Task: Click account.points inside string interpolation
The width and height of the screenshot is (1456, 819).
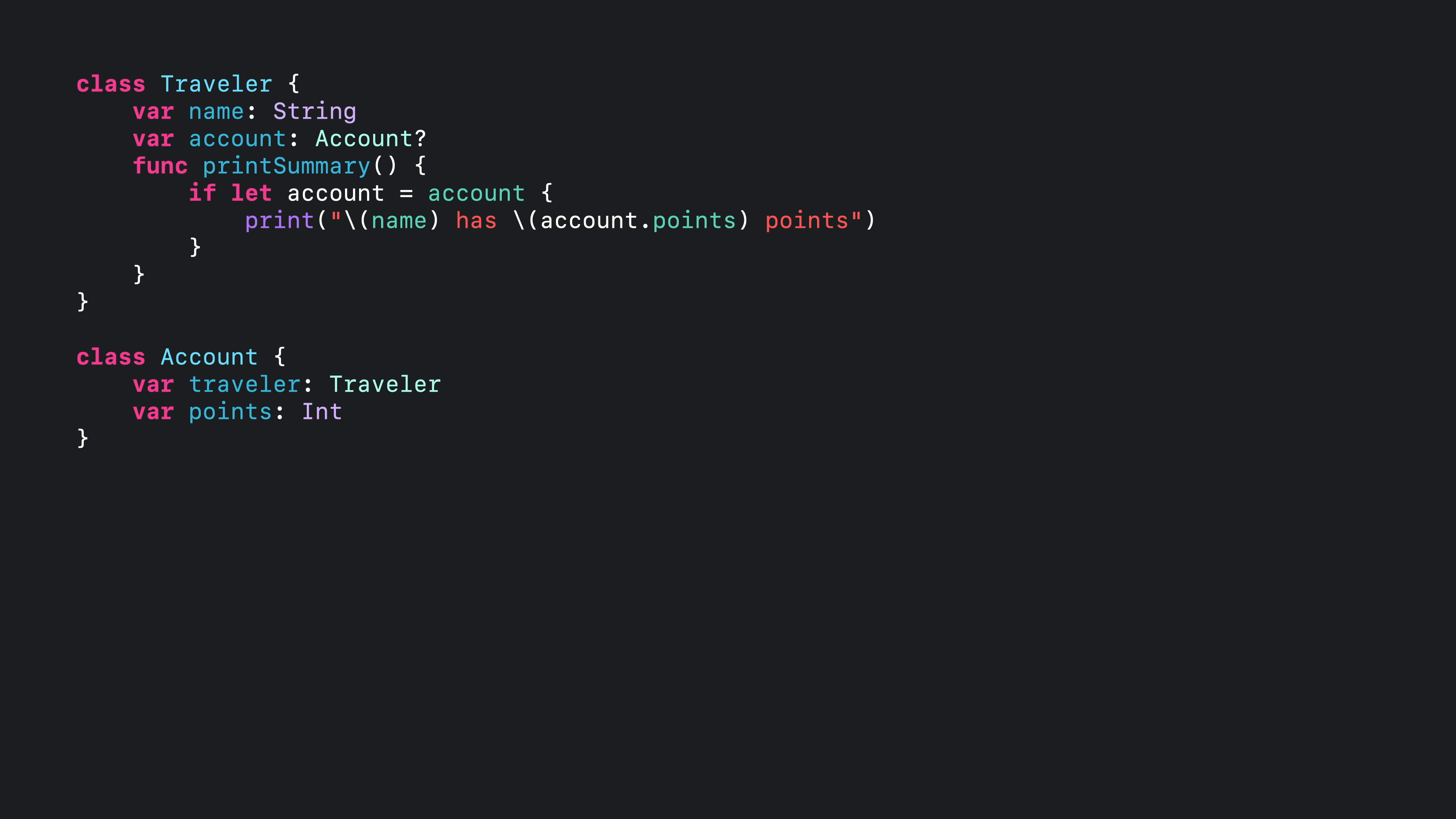Action: [638, 220]
